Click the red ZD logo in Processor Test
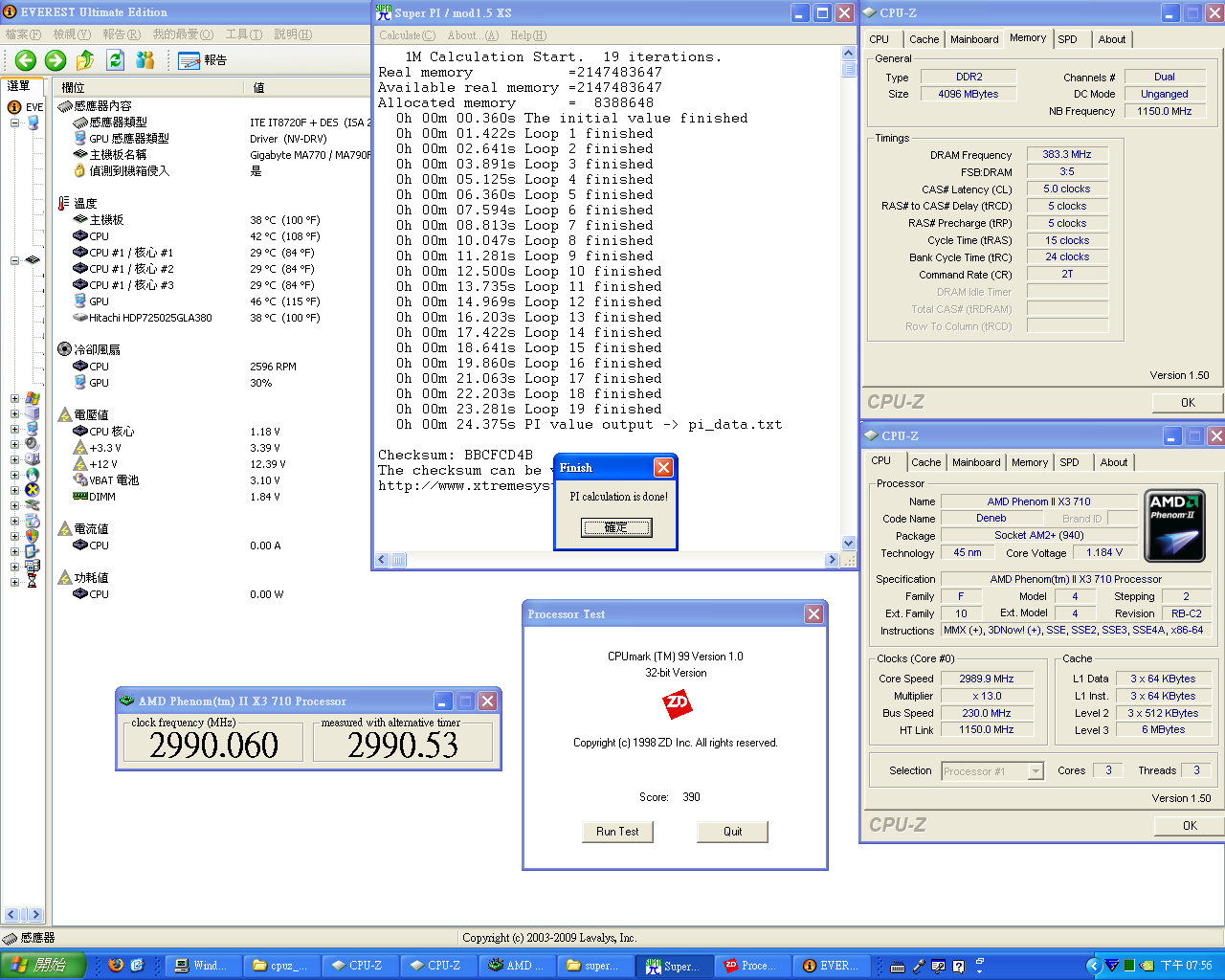This screenshot has height=980, width=1225. [x=677, y=705]
